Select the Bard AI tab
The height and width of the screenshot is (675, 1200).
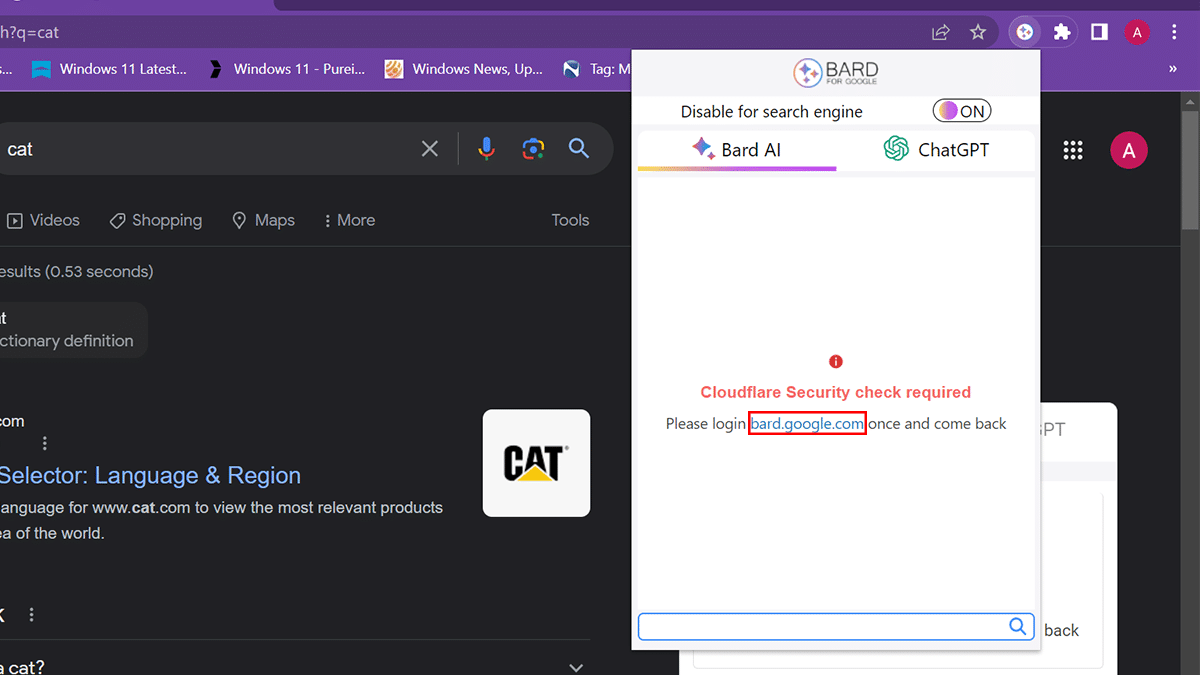click(x=736, y=150)
